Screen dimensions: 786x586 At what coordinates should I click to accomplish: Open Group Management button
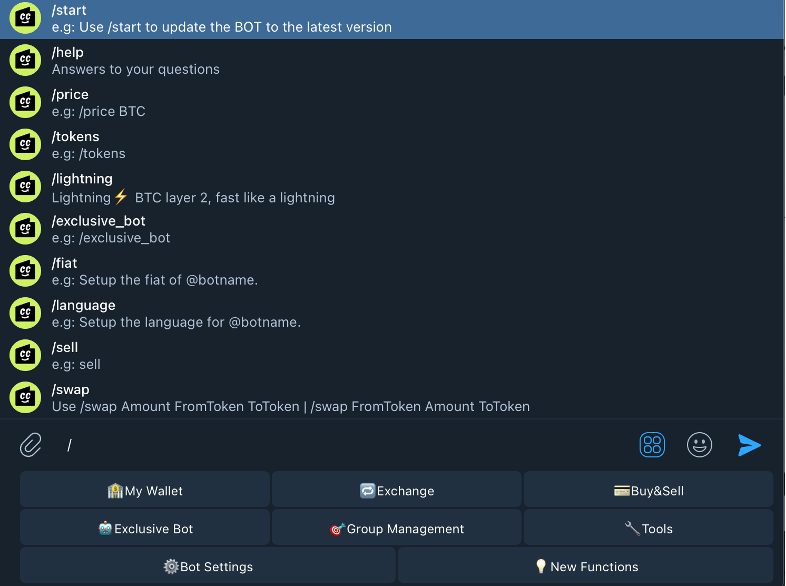tap(397, 529)
